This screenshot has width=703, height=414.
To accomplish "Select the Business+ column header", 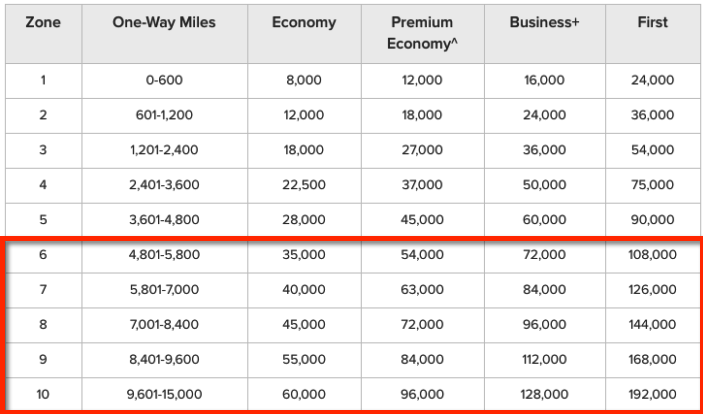I will pyautogui.click(x=544, y=22).
